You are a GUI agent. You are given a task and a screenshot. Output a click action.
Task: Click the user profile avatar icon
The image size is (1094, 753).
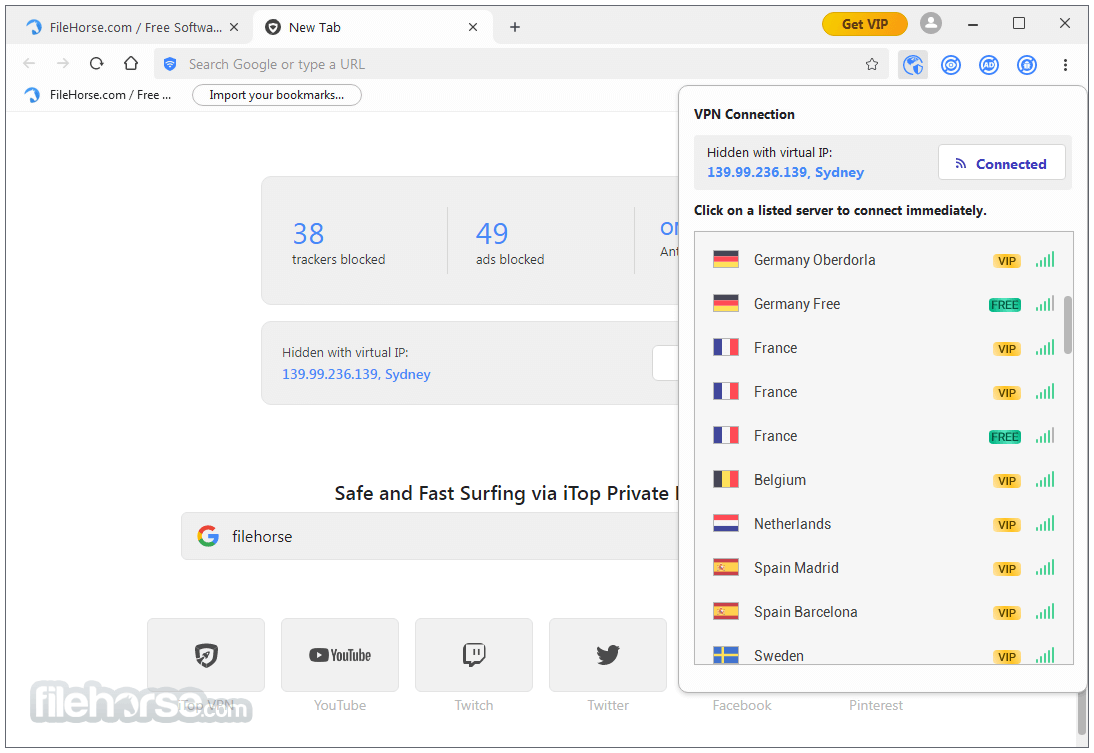click(x=931, y=24)
